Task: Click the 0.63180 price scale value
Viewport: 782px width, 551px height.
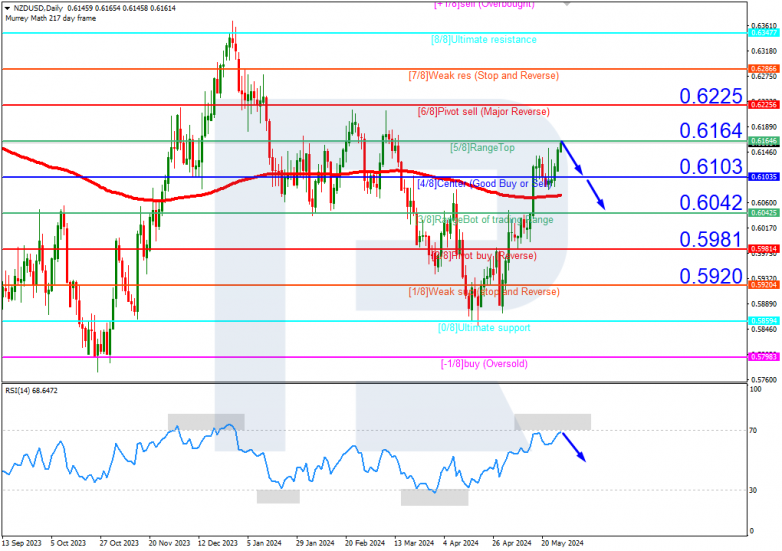Action: coord(764,51)
